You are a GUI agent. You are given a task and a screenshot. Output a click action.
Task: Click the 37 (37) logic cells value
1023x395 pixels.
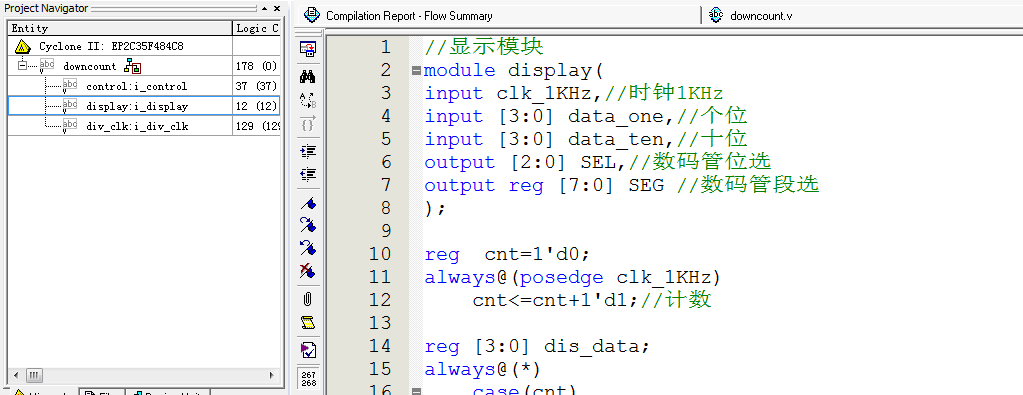(256, 86)
